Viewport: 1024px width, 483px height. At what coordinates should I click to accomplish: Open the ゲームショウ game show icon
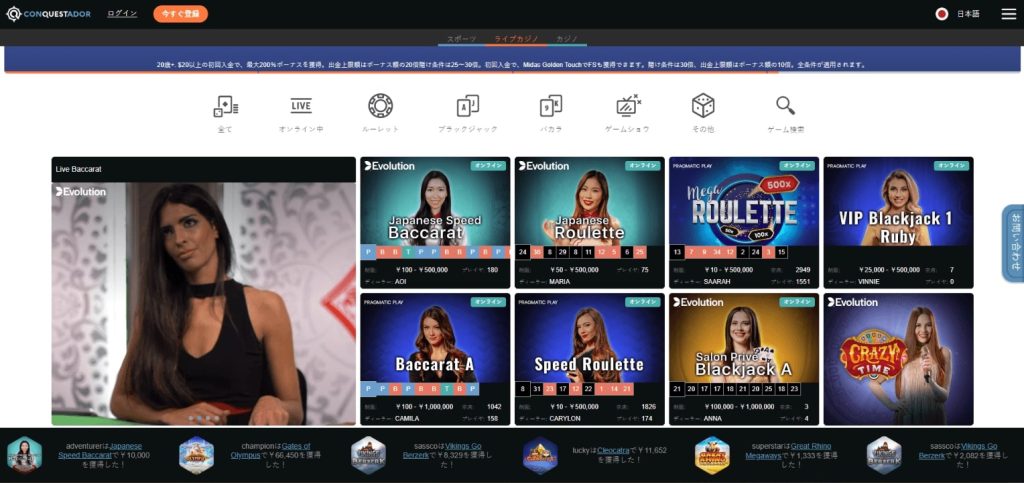[628, 106]
